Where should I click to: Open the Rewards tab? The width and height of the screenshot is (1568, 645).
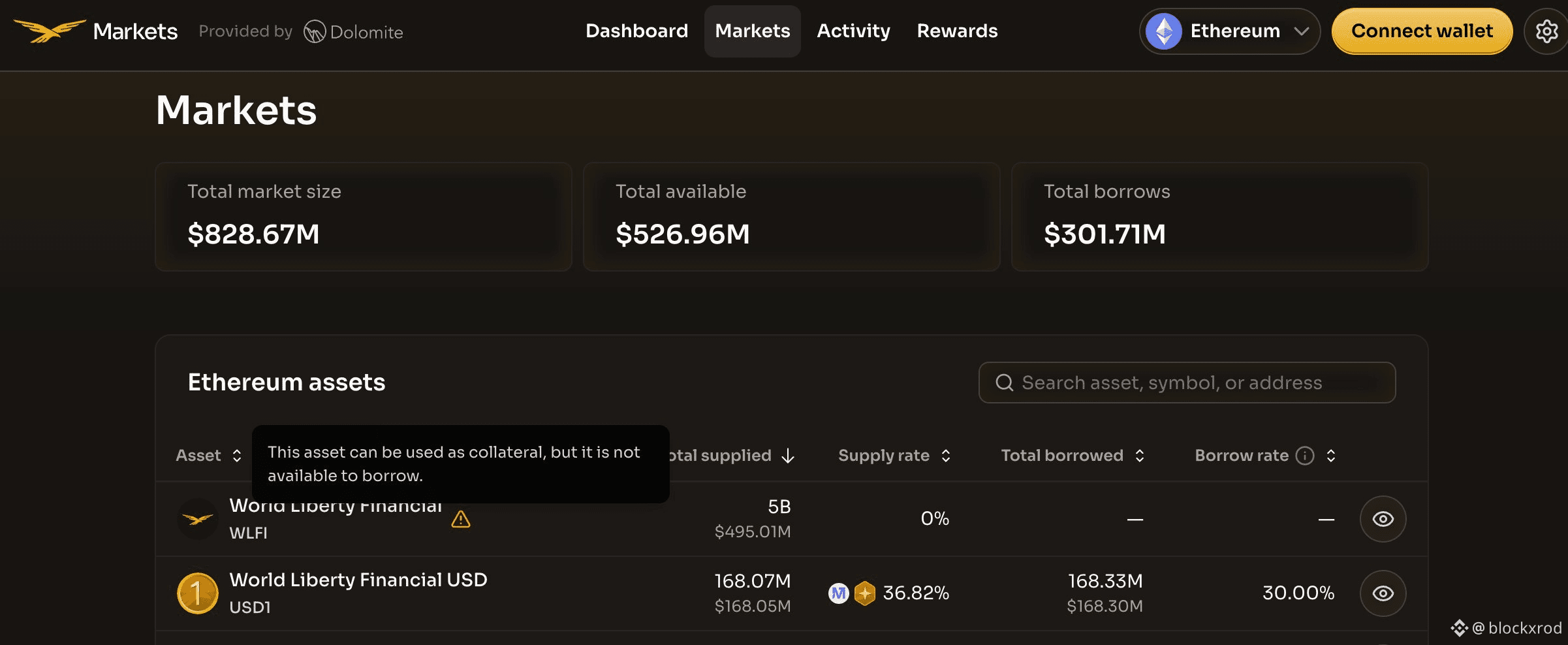(x=957, y=31)
